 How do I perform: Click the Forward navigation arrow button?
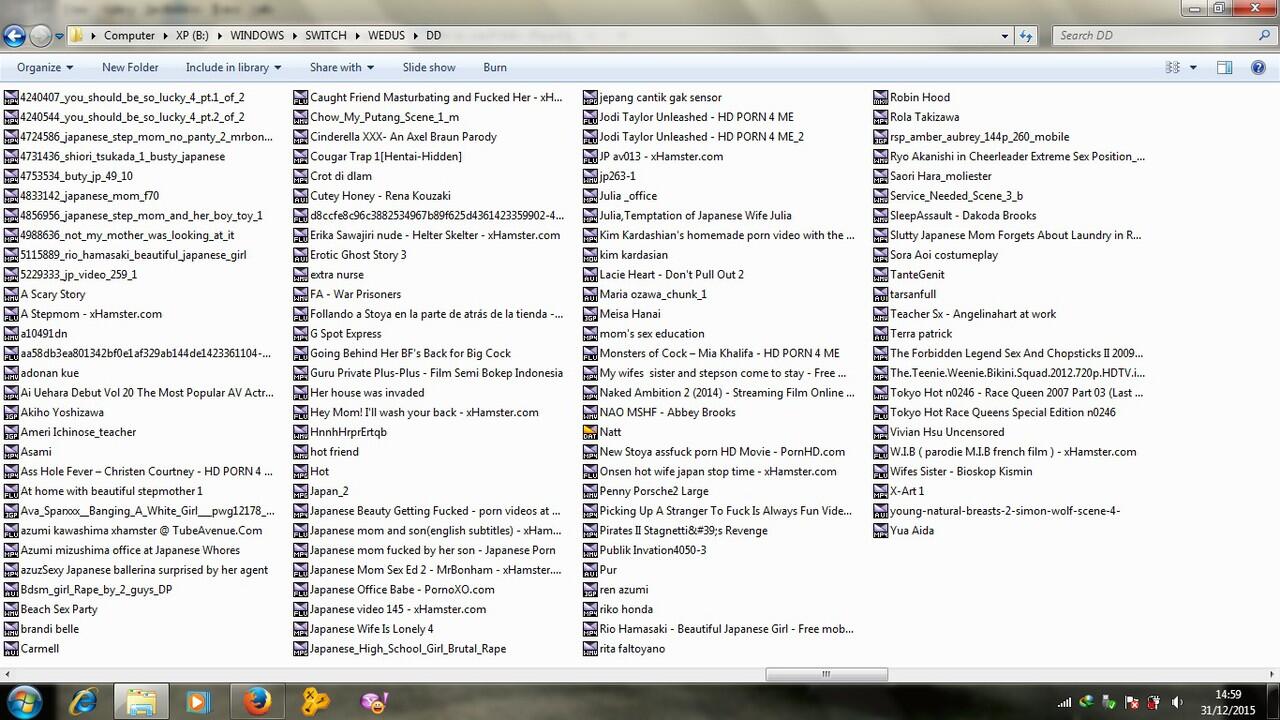(40, 36)
